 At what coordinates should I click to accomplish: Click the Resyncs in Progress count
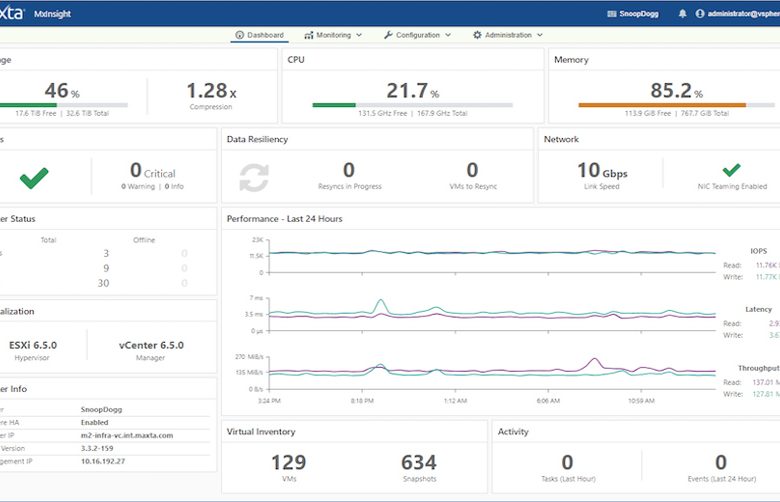(x=349, y=171)
